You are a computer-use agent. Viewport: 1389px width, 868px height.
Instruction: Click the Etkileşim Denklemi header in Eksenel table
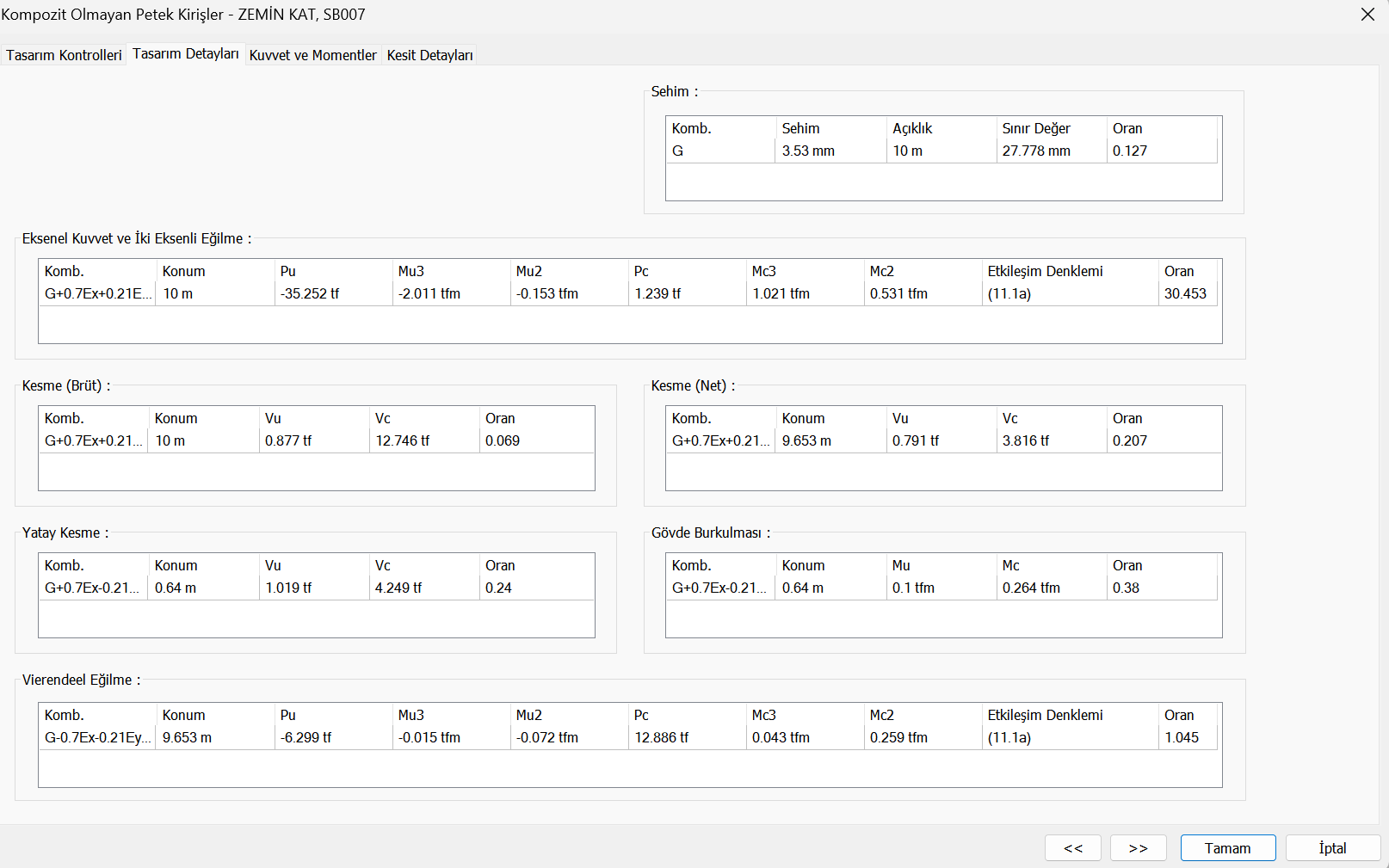point(1045,271)
